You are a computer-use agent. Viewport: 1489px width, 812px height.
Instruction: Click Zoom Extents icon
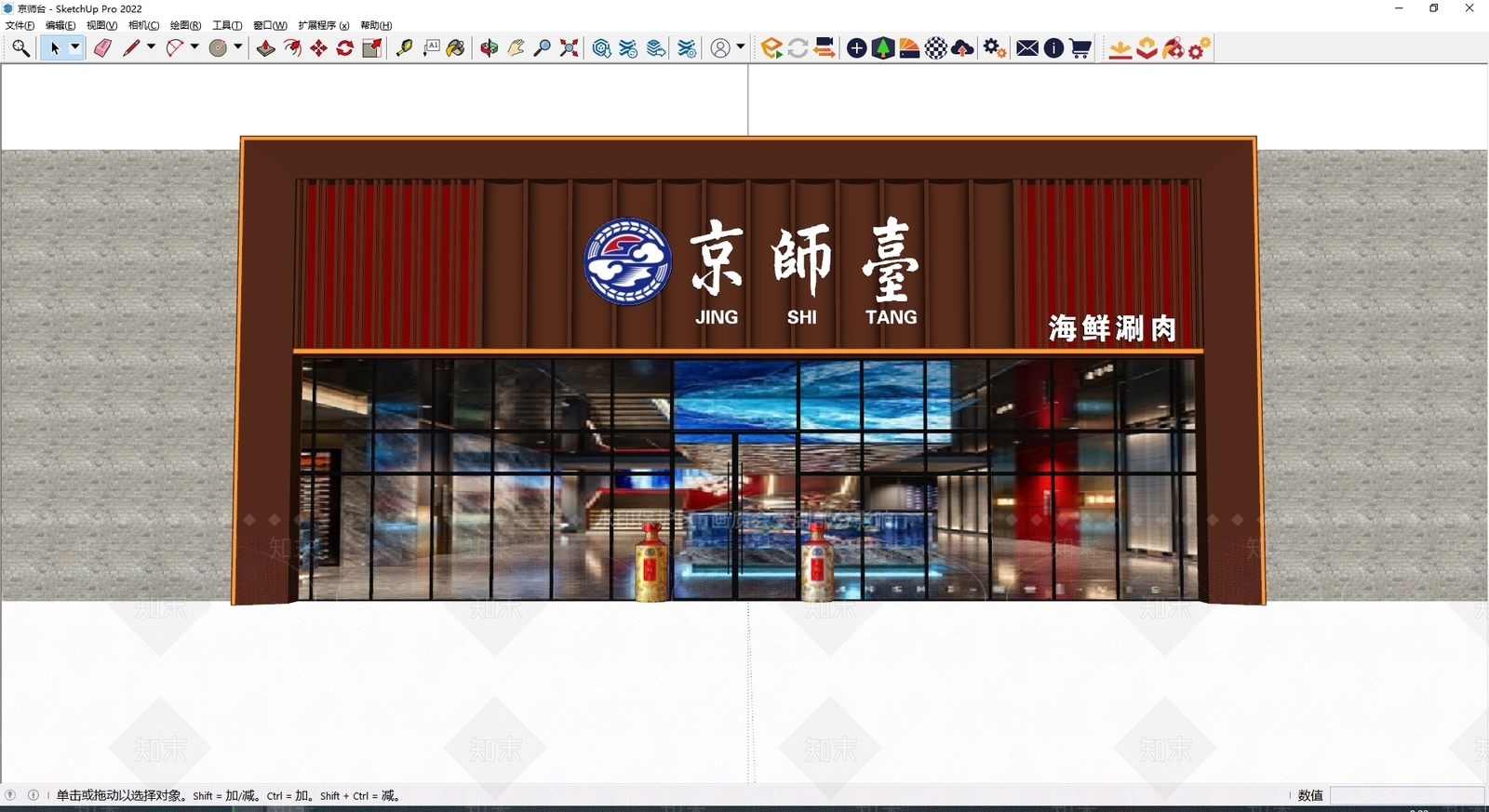coord(570,48)
